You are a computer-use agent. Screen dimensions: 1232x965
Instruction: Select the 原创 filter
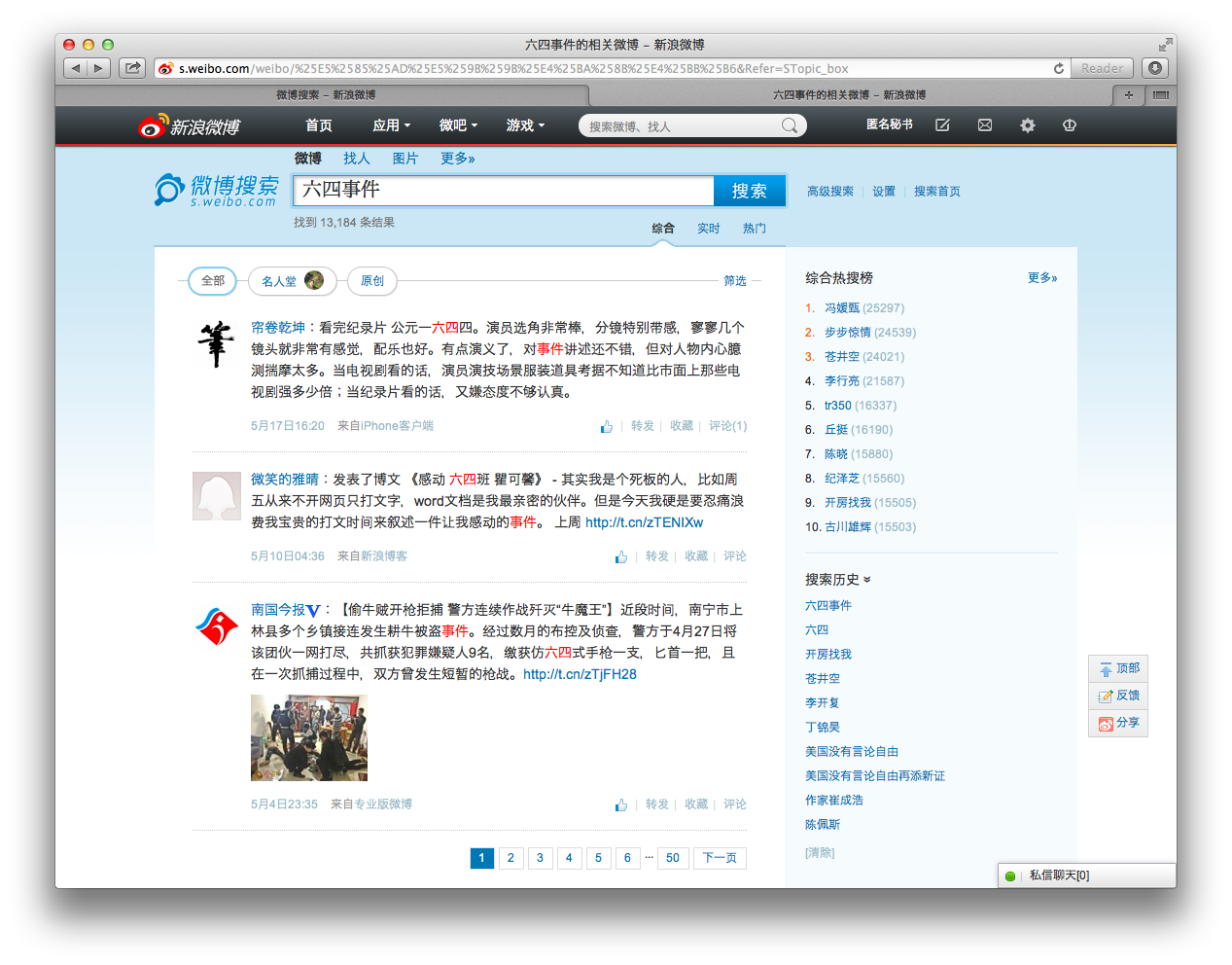click(x=372, y=281)
